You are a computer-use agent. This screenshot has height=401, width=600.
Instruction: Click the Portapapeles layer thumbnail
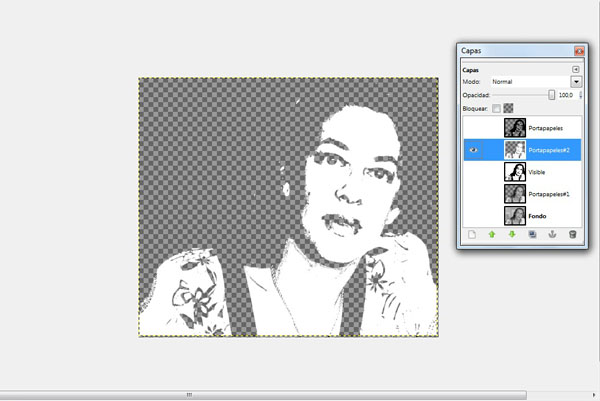[x=515, y=128]
